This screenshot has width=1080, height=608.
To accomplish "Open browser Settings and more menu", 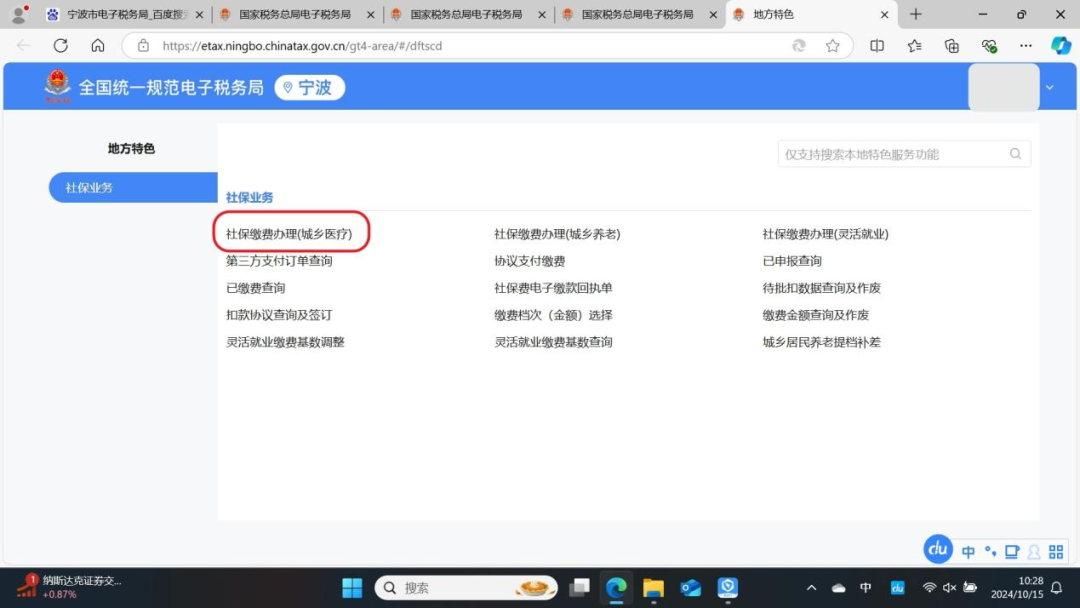I will 1025,46.
